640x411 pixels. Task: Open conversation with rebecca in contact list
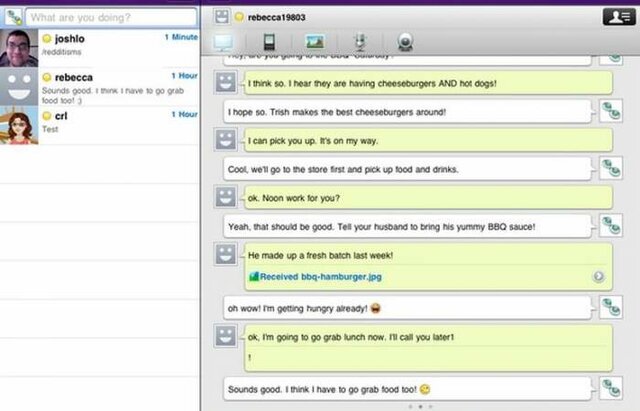click(100, 87)
